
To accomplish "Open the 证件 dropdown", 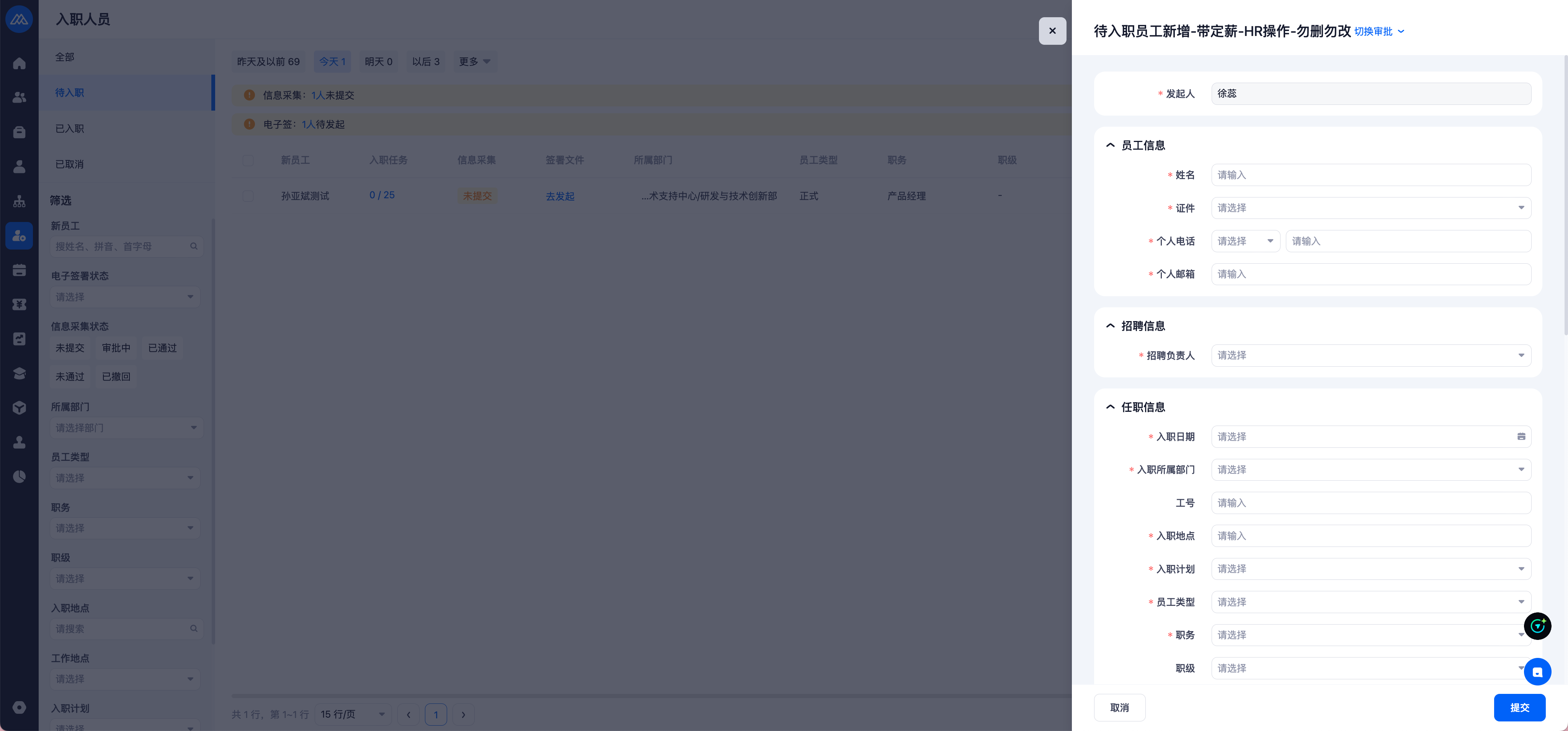I will tap(1370, 208).
